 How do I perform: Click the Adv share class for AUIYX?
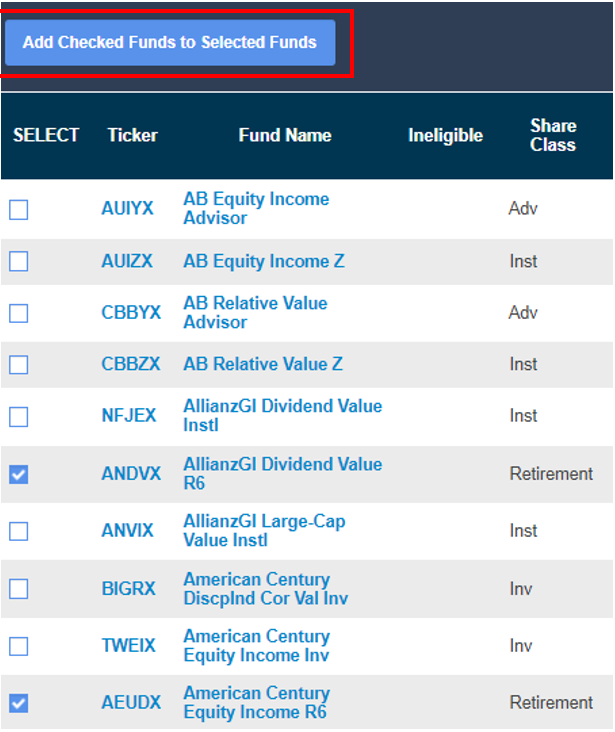523,208
